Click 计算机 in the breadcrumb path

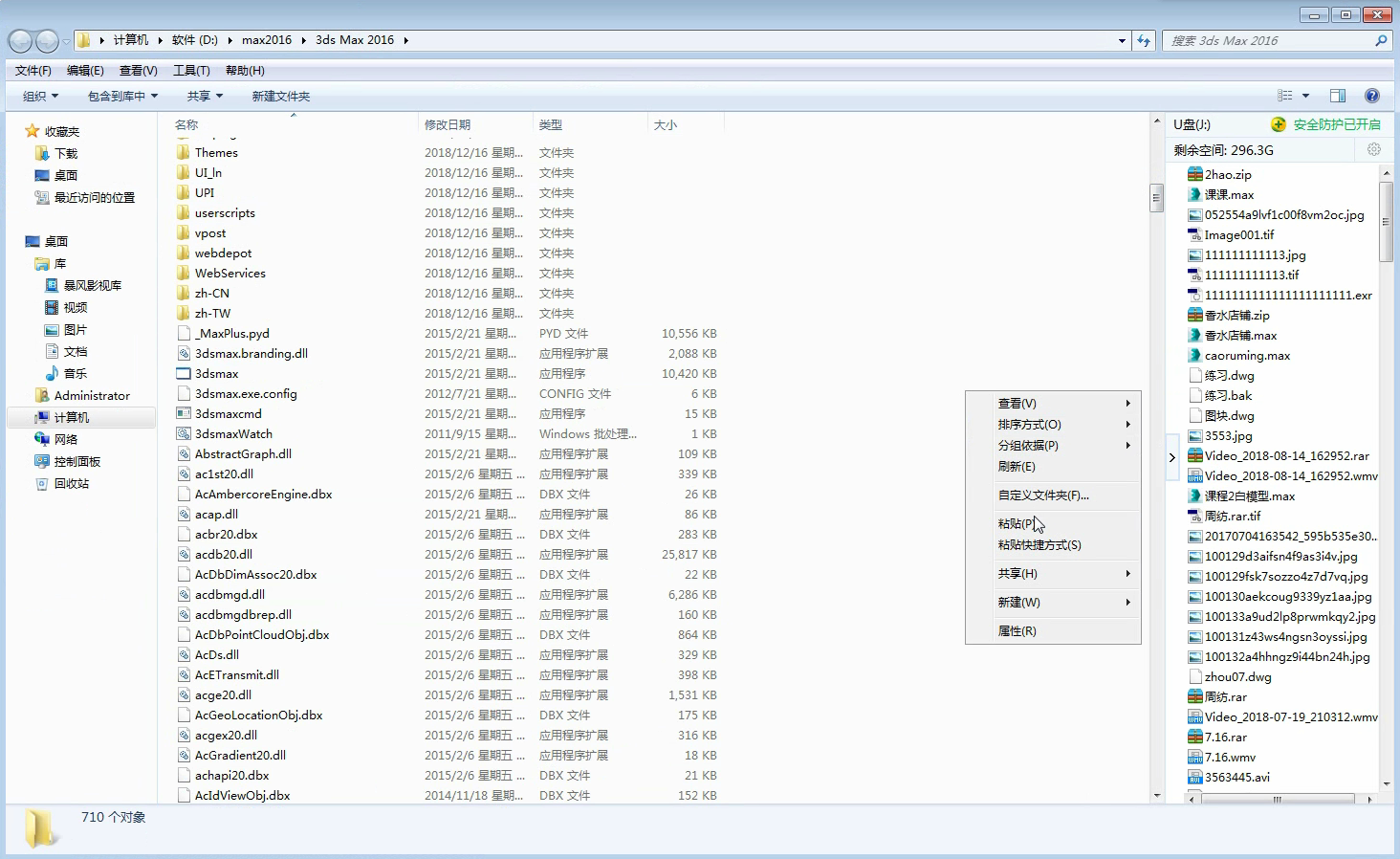click(131, 40)
